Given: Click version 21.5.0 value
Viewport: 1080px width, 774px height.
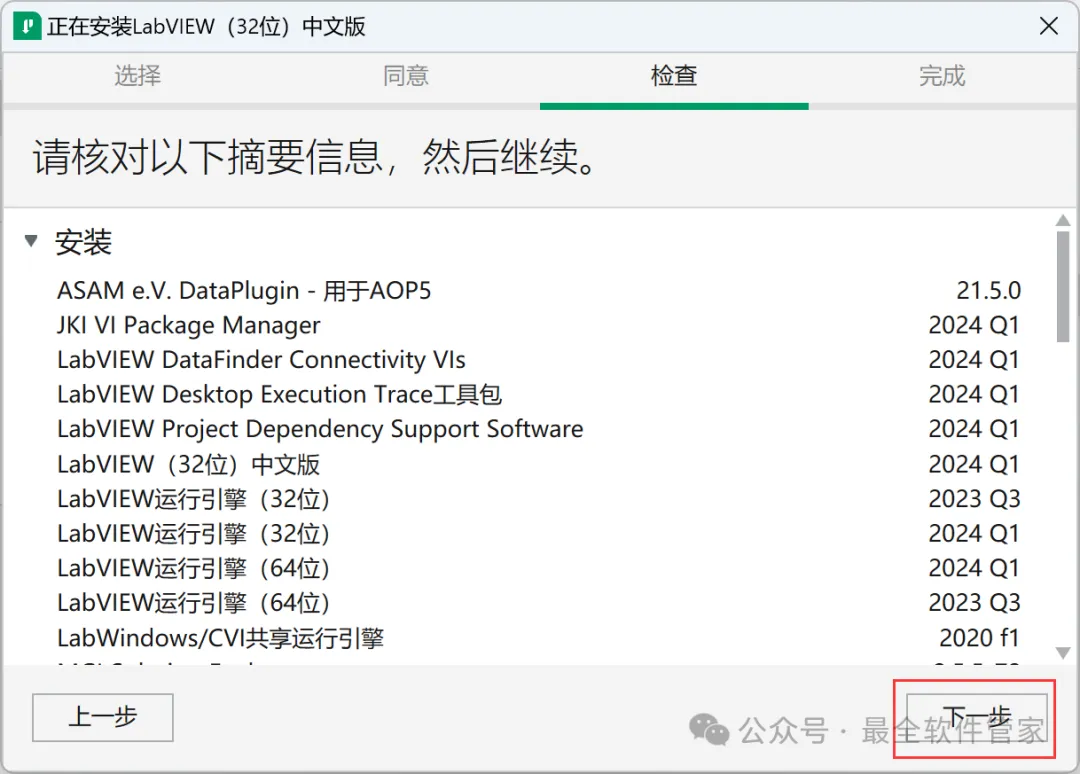Looking at the screenshot, I should [988, 291].
